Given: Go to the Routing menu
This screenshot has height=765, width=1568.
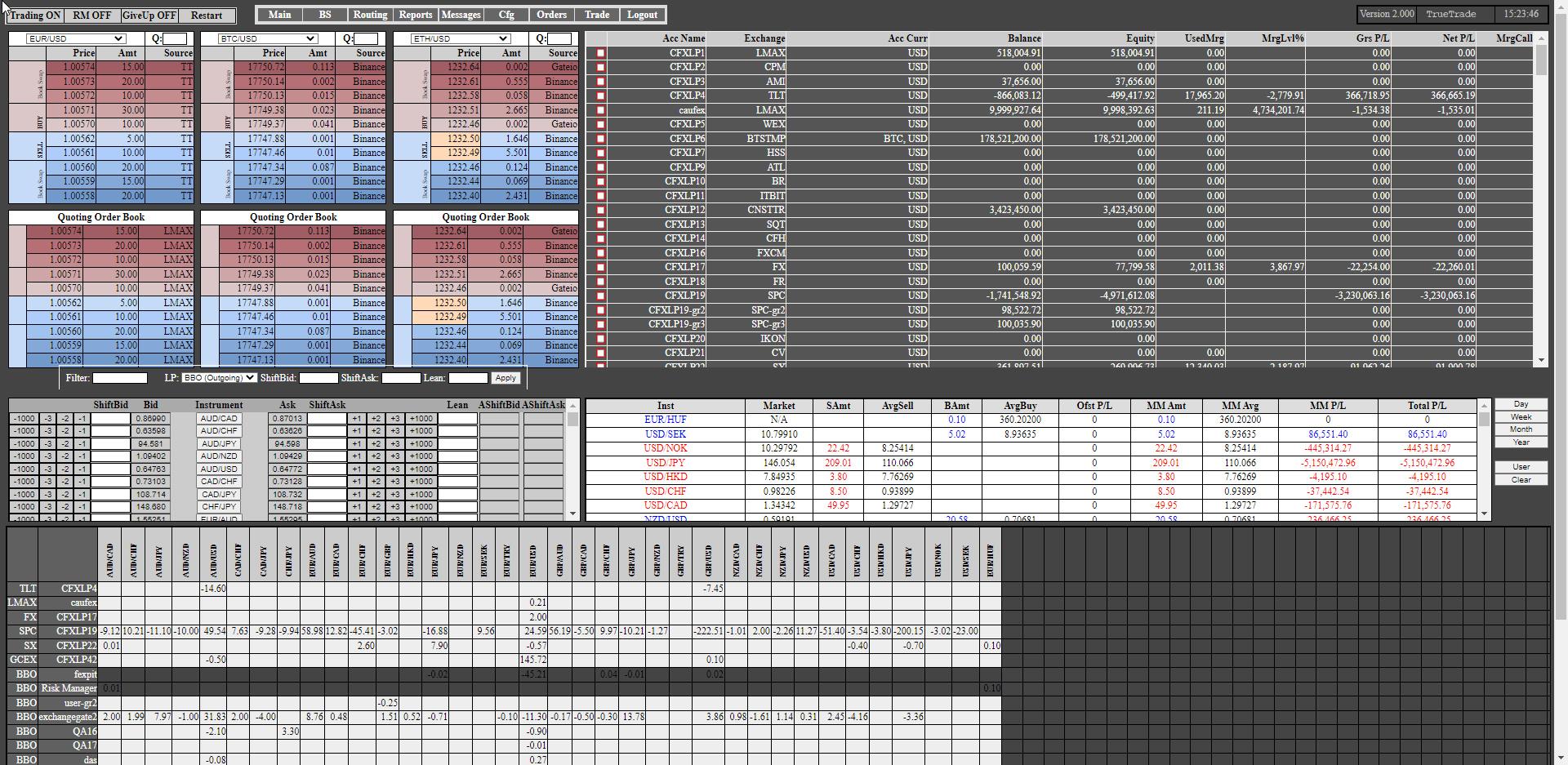Looking at the screenshot, I should pos(370,15).
